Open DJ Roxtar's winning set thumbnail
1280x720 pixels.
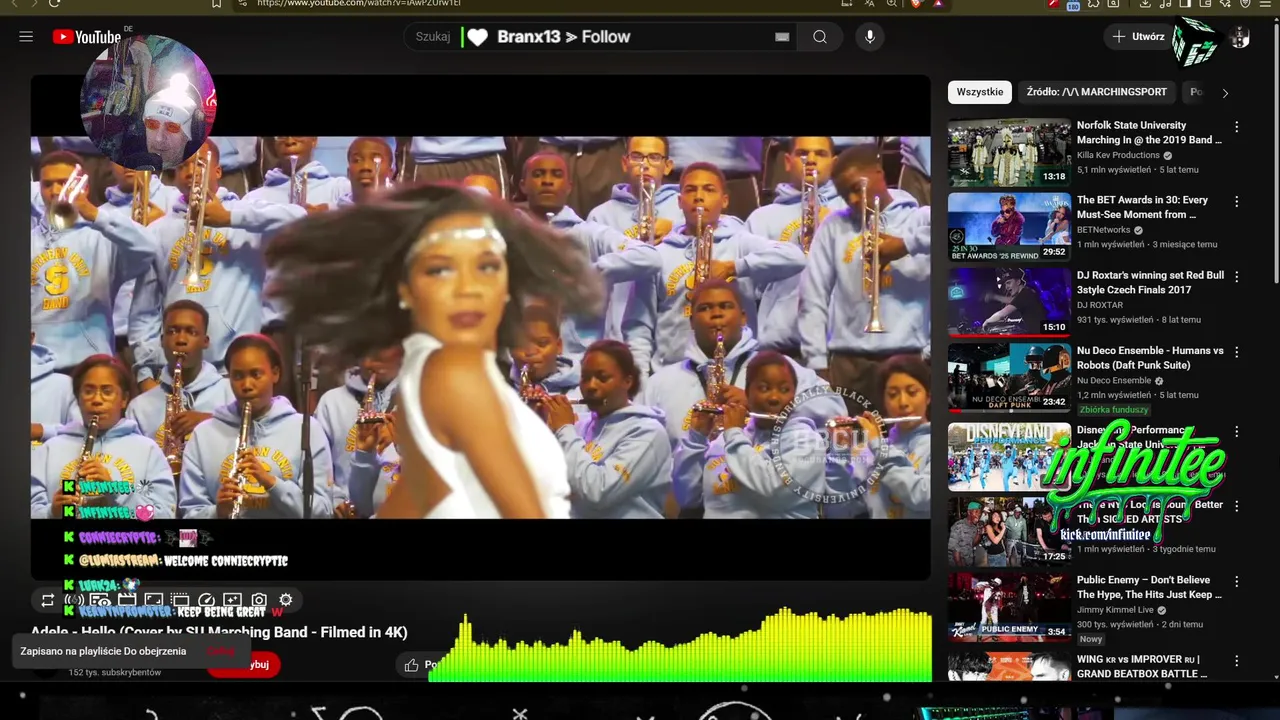tap(1009, 302)
